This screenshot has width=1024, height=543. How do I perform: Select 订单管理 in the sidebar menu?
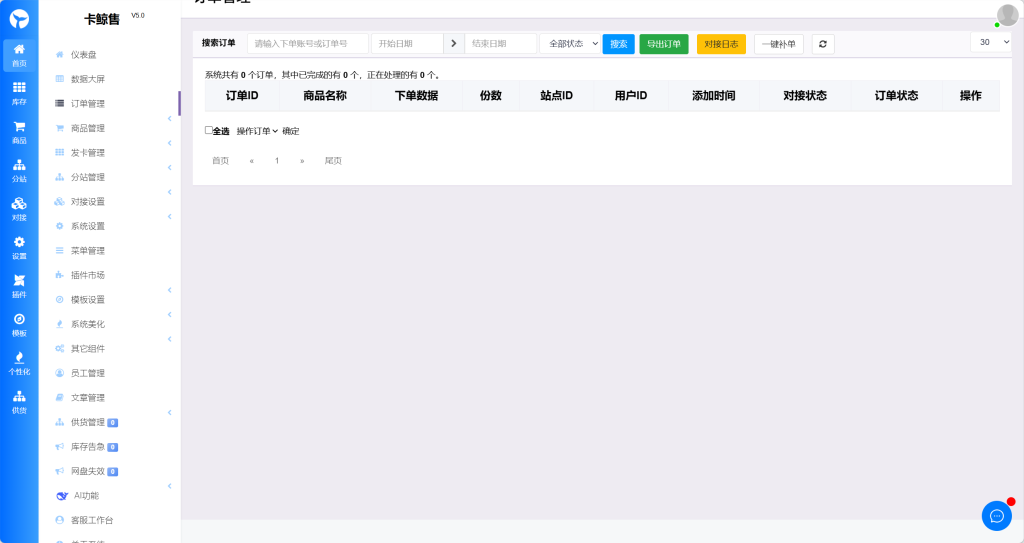pyautogui.click(x=88, y=103)
